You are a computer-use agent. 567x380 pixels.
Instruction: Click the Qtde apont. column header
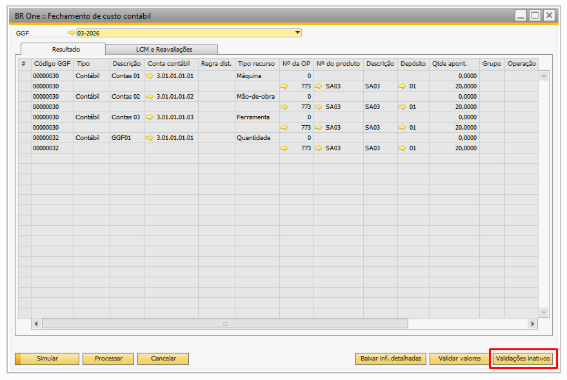tap(454, 64)
